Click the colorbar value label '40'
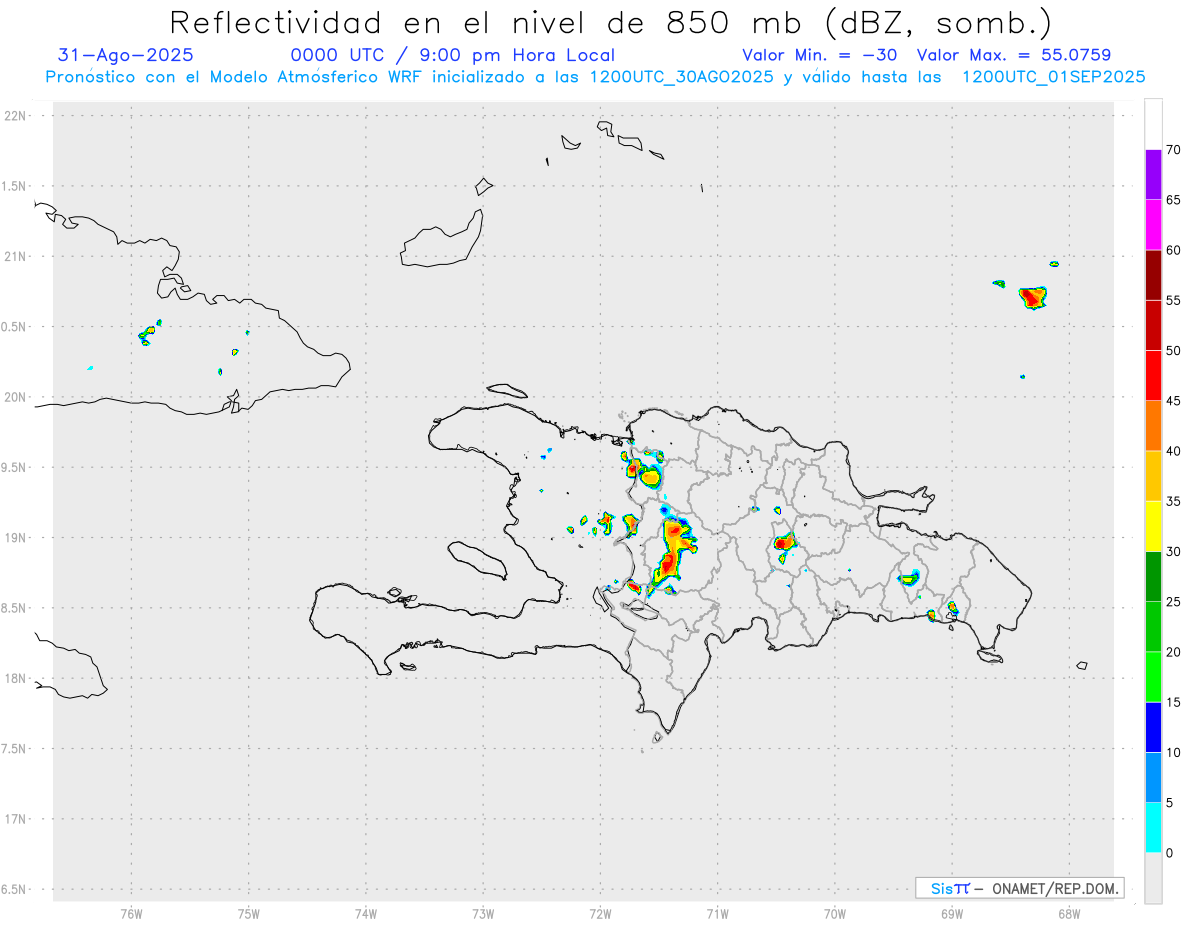 click(x=1173, y=451)
